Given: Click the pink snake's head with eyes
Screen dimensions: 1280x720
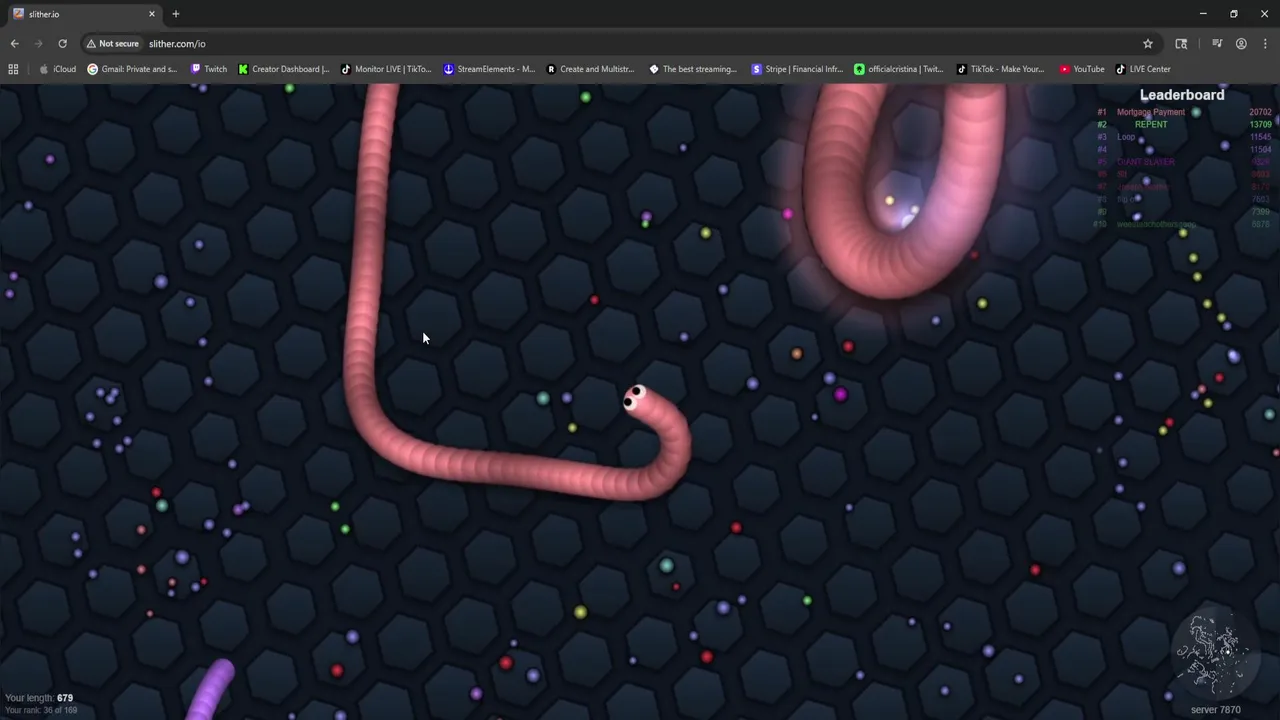Looking at the screenshot, I should [635, 398].
